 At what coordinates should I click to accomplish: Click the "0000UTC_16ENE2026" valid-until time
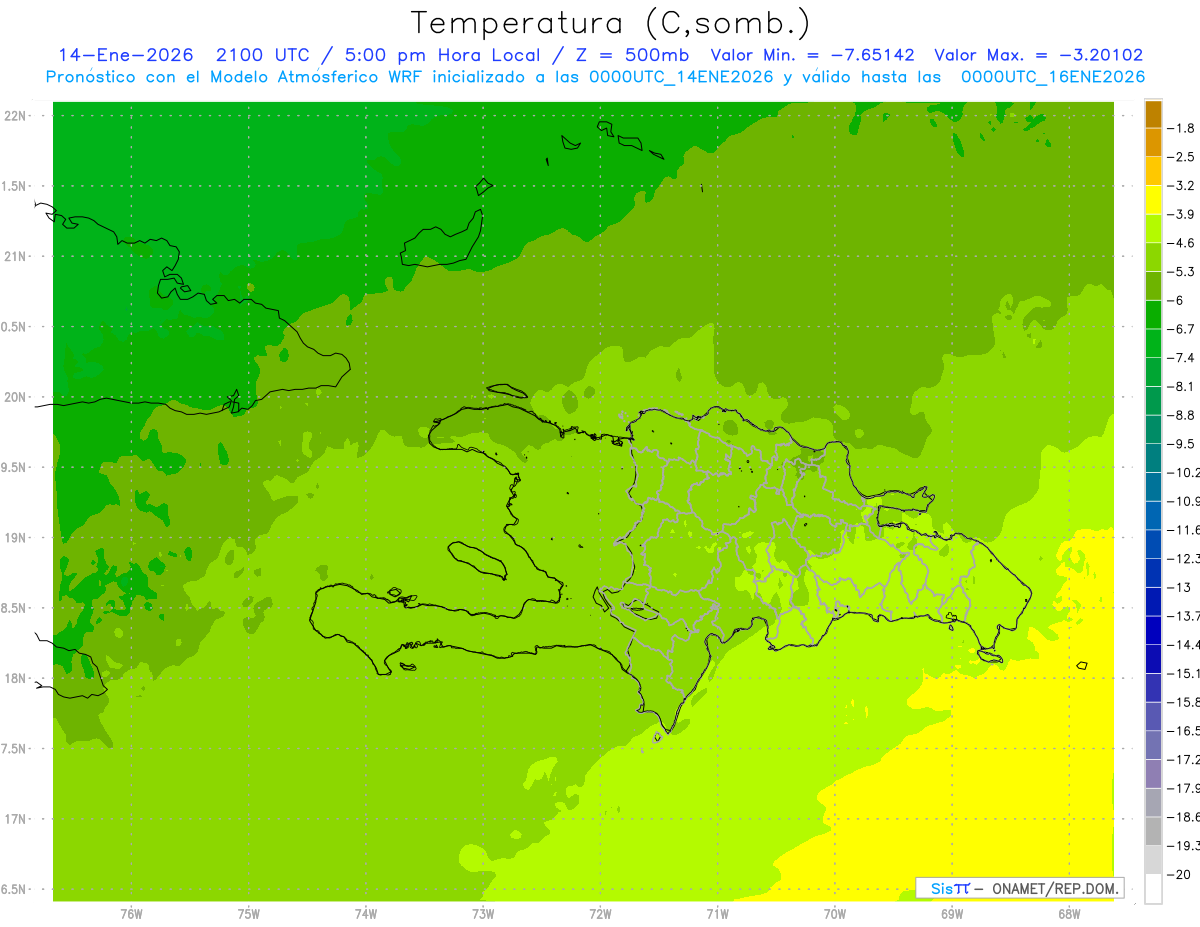tap(1052, 77)
